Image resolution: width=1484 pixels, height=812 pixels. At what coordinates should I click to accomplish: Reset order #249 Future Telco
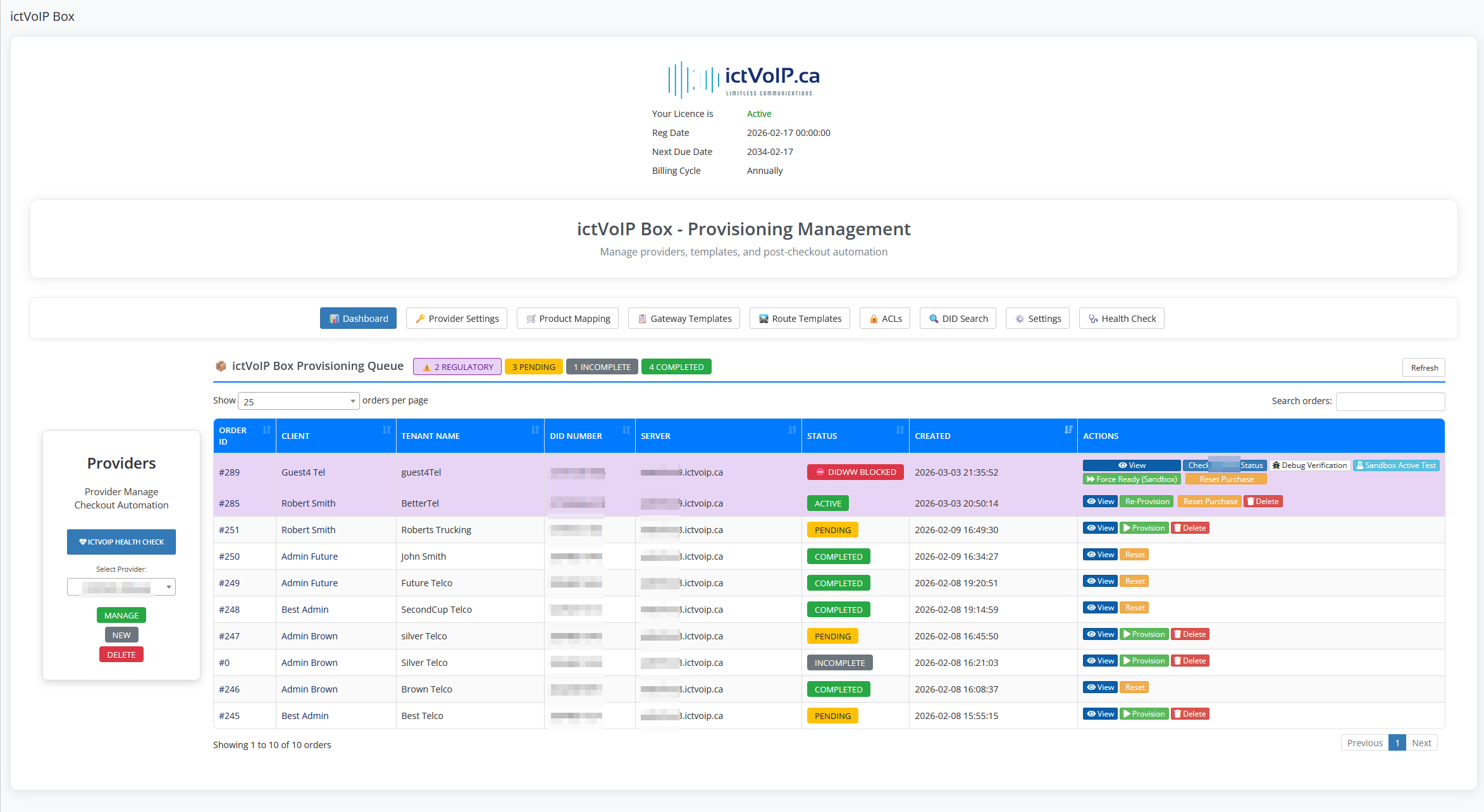click(1134, 581)
